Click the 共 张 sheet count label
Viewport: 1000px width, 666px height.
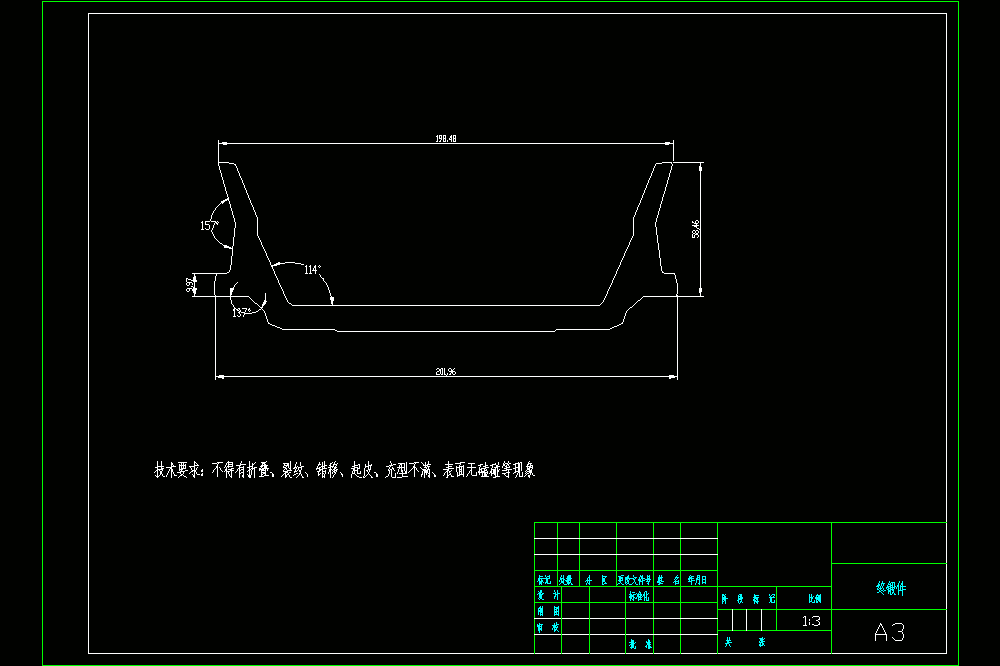point(744,642)
